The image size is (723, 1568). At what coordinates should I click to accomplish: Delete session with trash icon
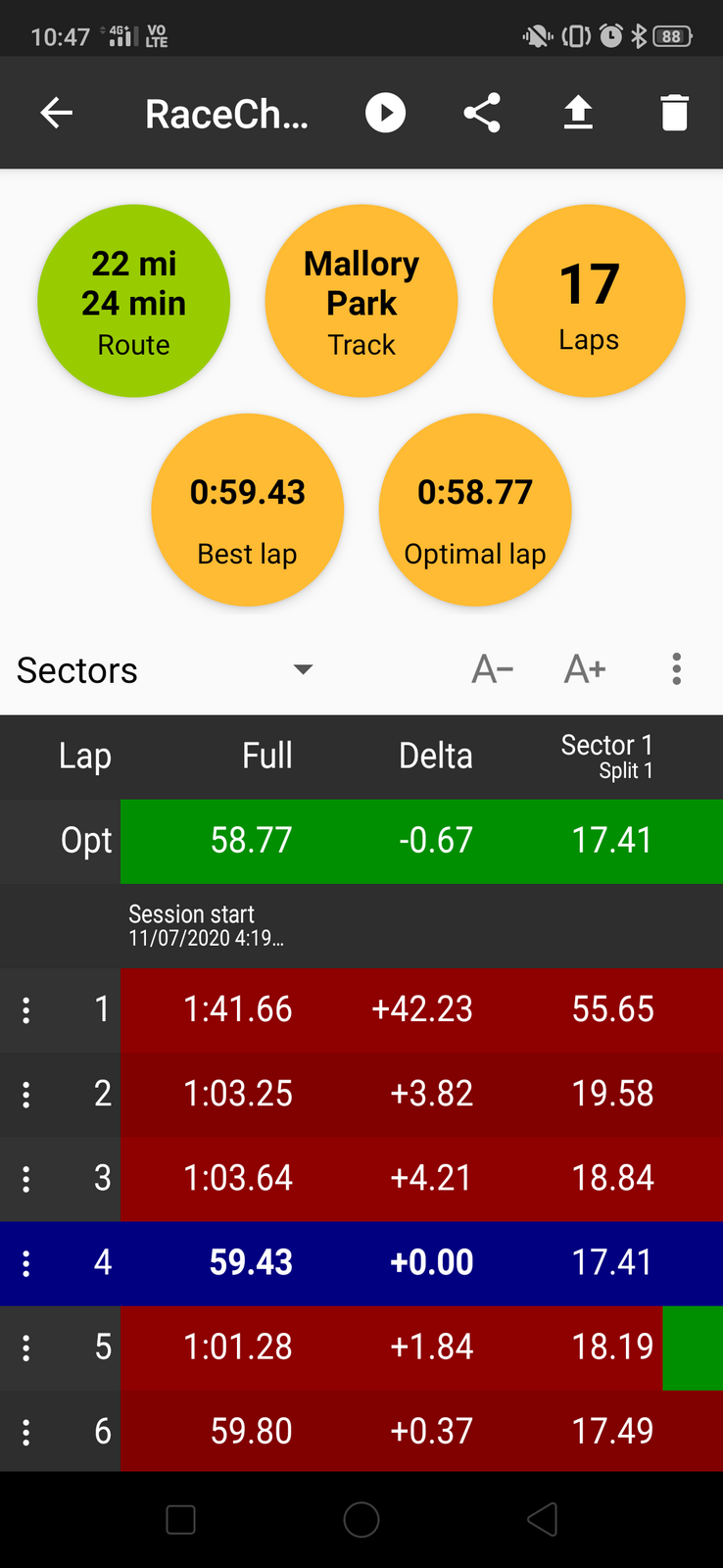[x=674, y=114]
